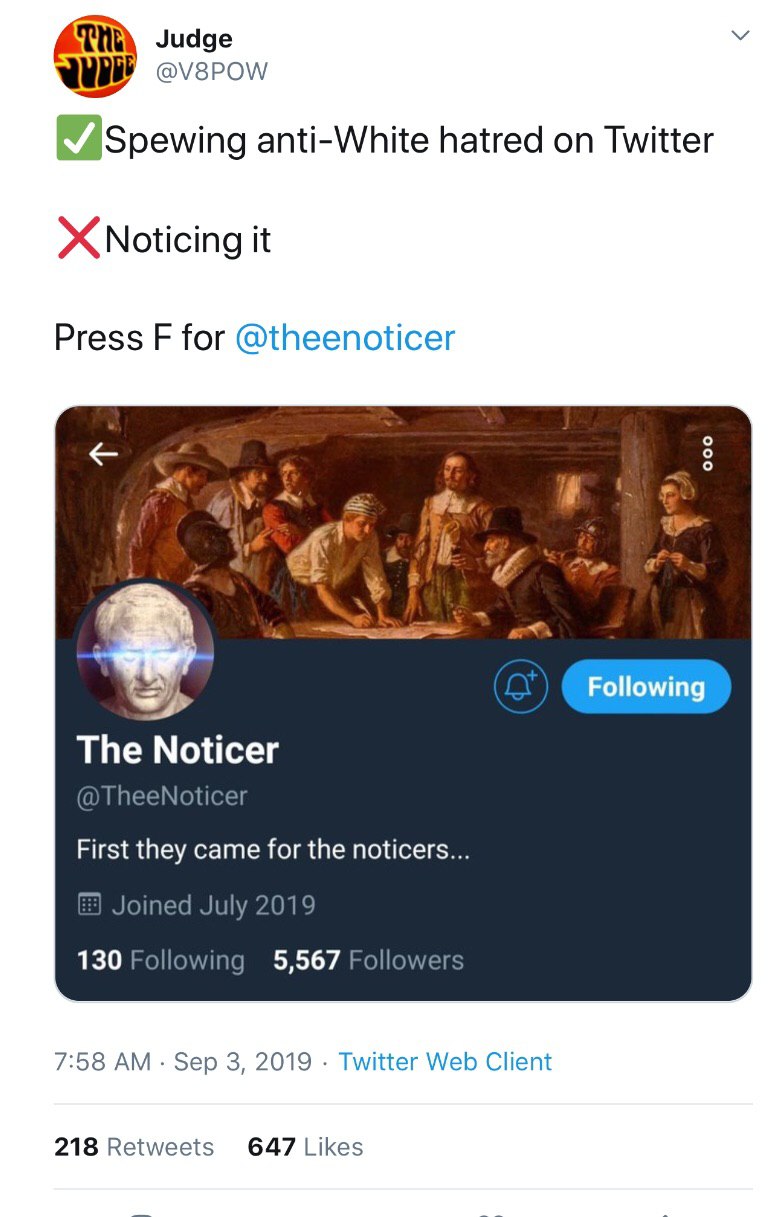Expand the tweet options chevron

point(740,37)
